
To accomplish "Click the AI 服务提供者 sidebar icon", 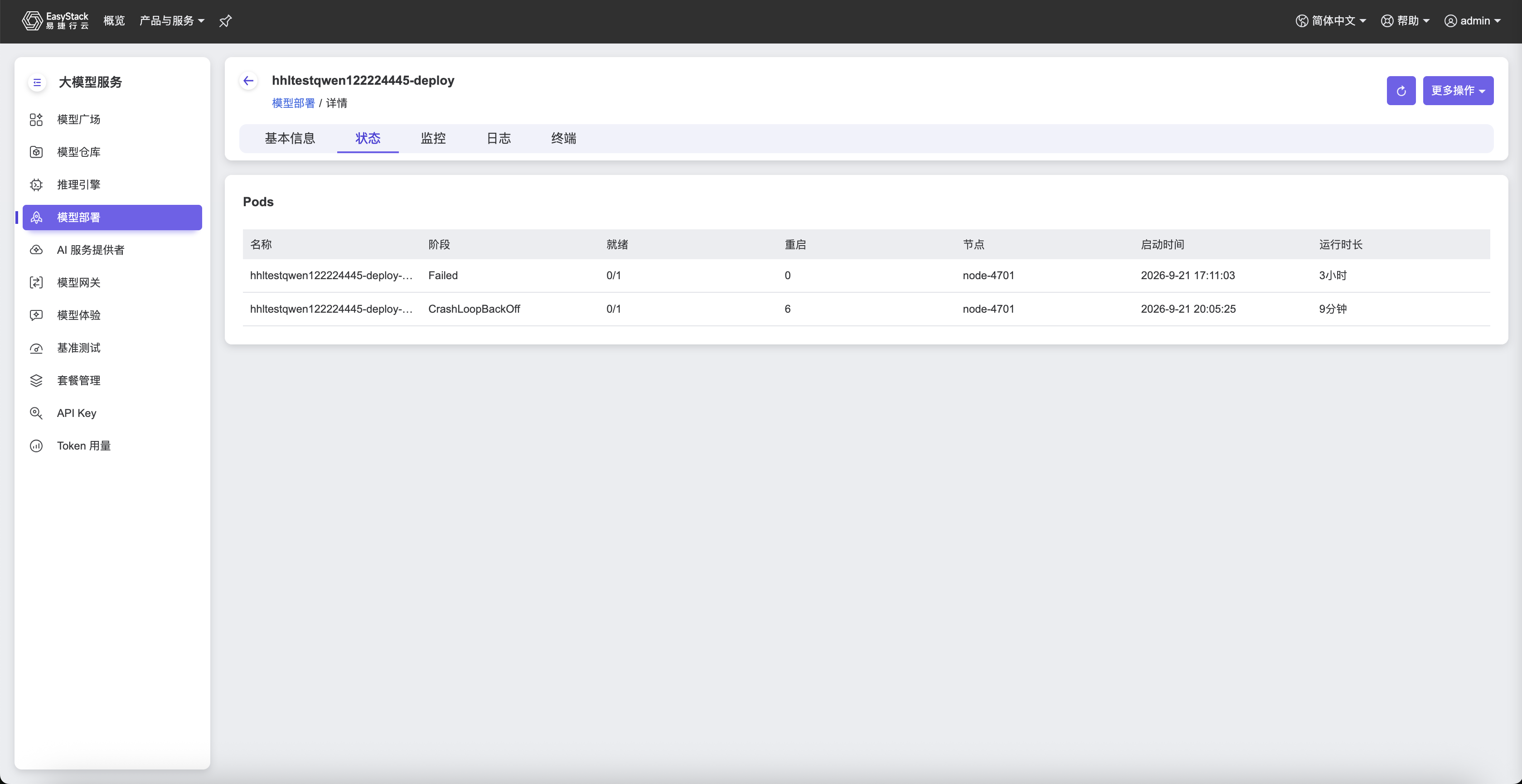I will (36, 250).
